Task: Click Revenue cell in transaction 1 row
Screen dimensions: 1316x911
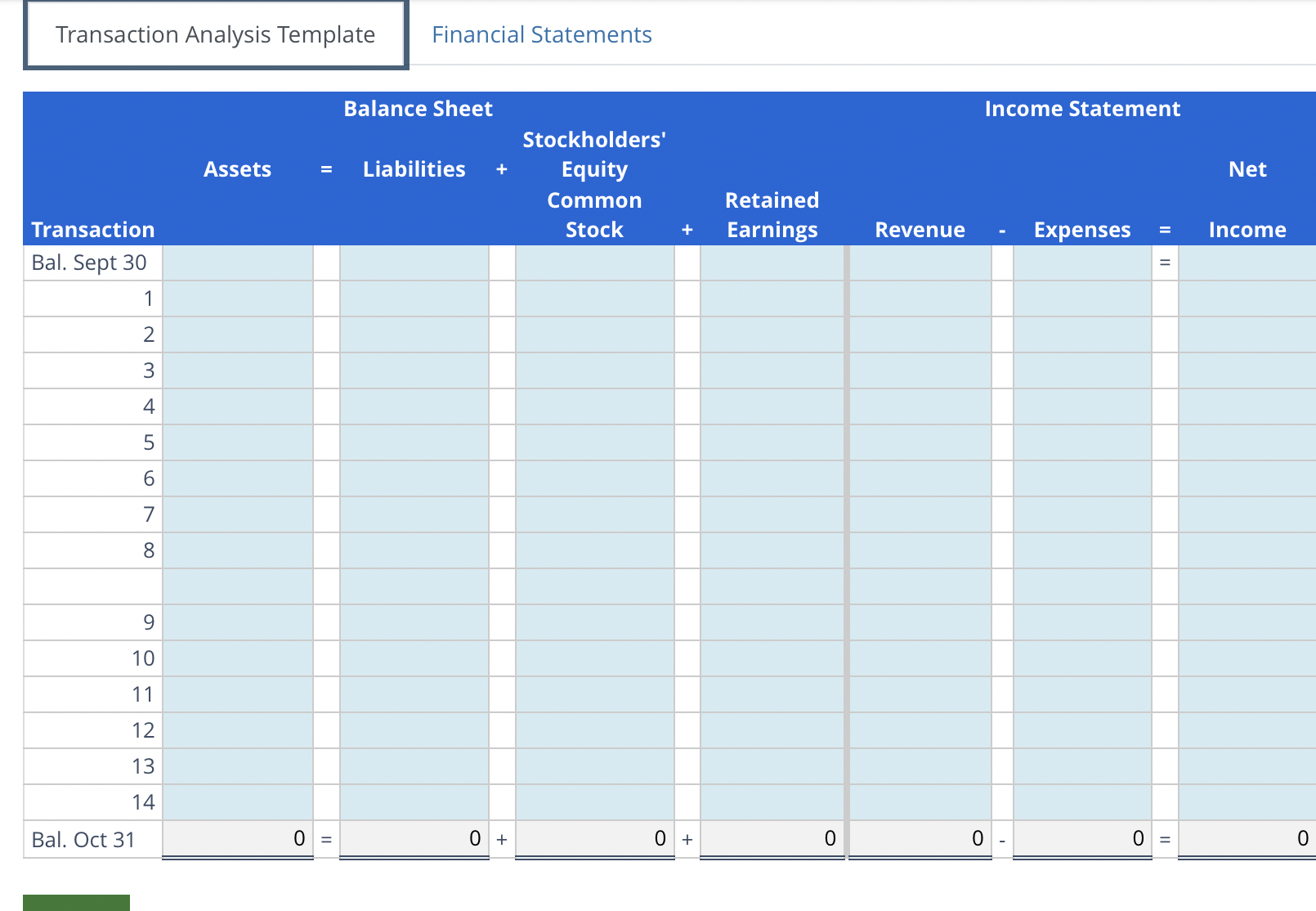Action: click(x=920, y=298)
